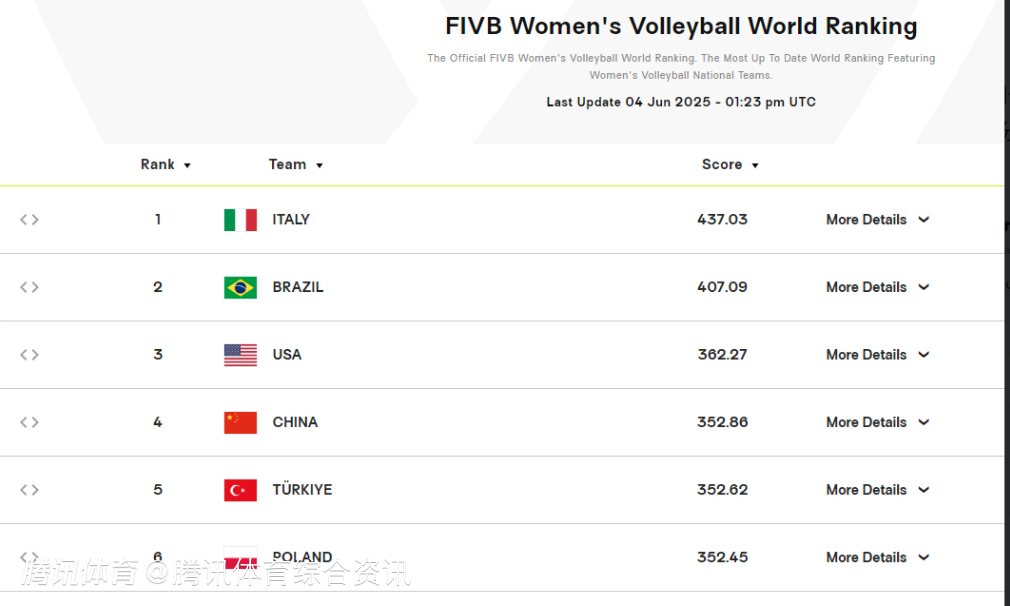Image resolution: width=1010 pixels, height=606 pixels.
Task: Click the rank-change arrows icon for USA
Action: (x=29, y=355)
